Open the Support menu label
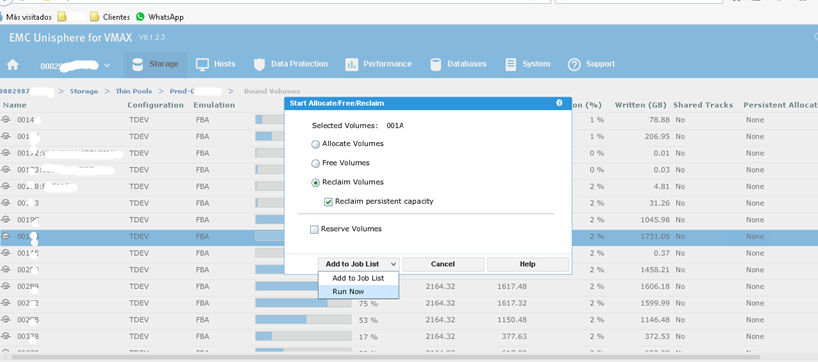818x362 pixels. pyautogui.click(x=600, y=64)
